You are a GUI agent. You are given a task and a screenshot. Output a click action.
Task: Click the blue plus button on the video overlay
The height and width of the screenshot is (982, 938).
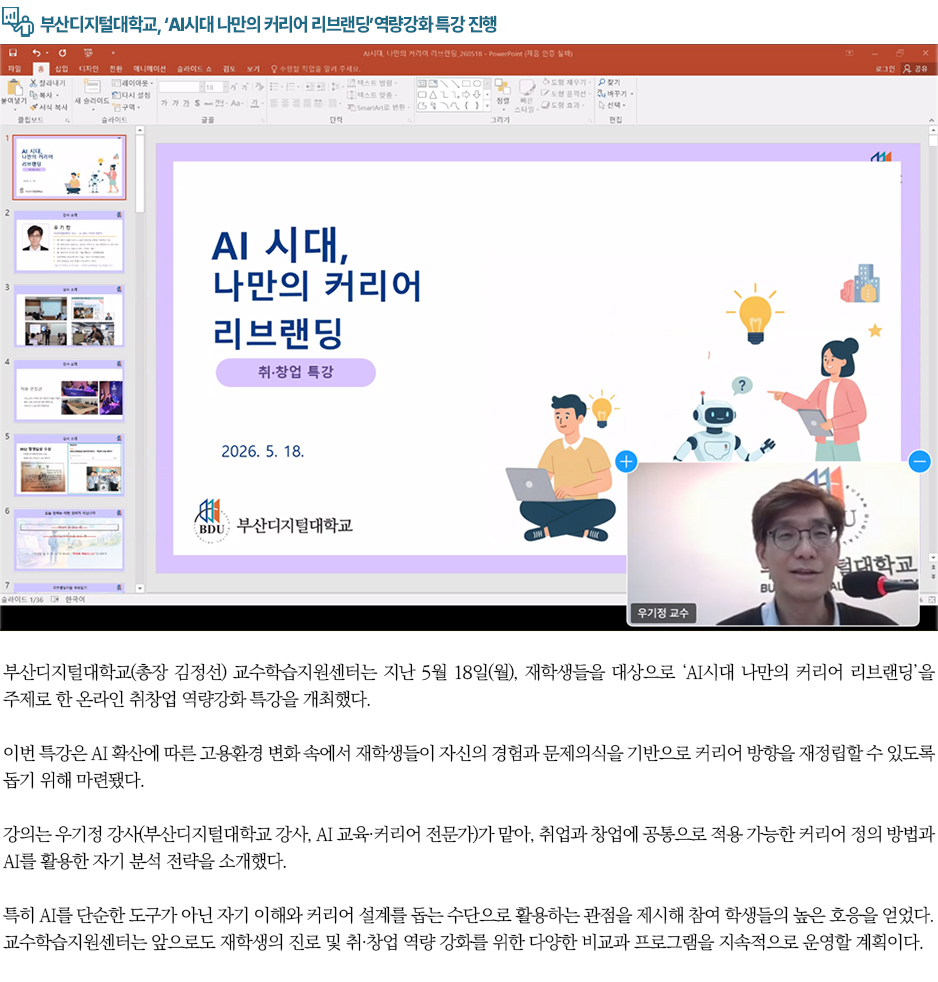pos(626,462)
